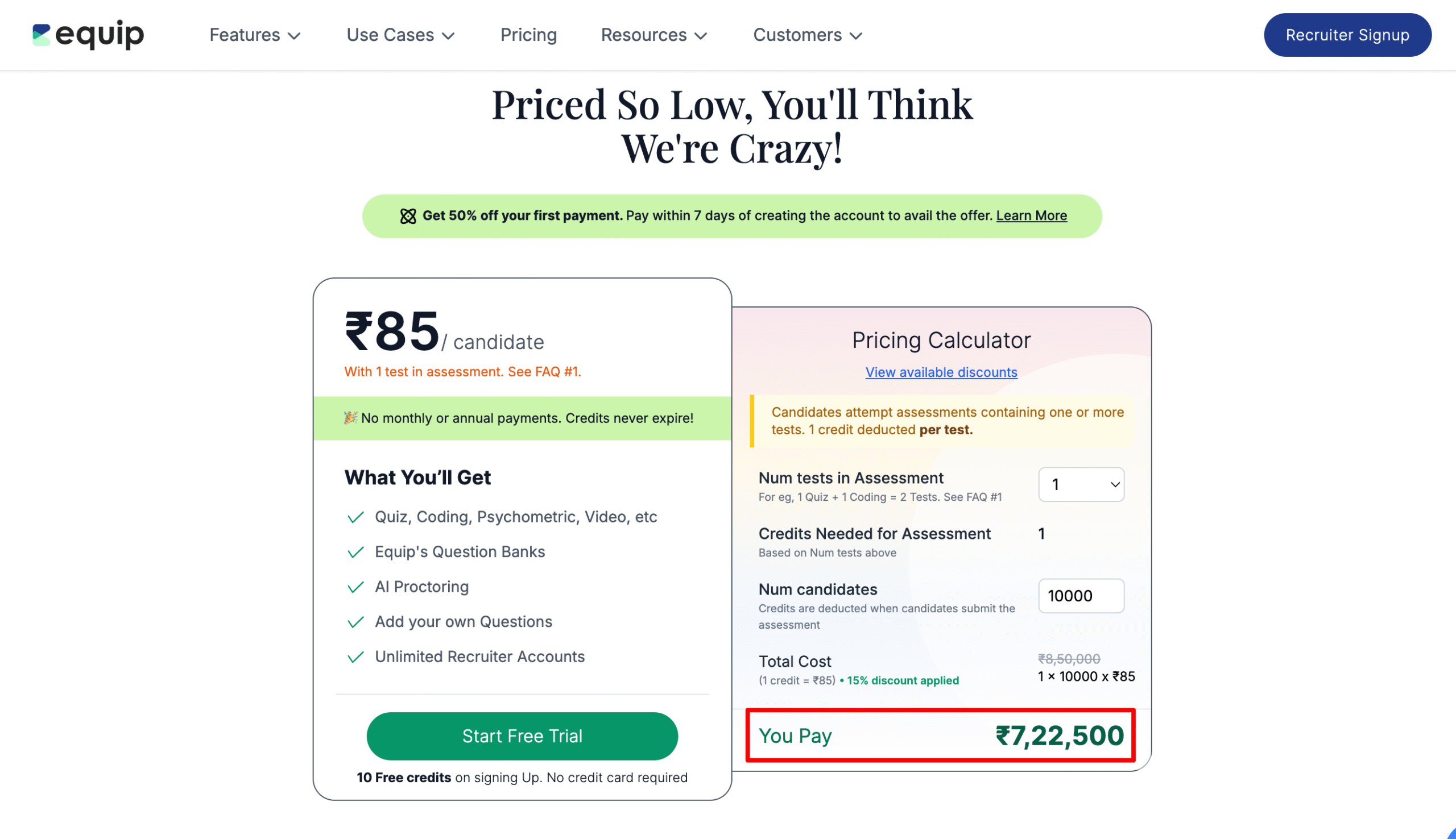Click the Num candidates input field

point(1081,596)
